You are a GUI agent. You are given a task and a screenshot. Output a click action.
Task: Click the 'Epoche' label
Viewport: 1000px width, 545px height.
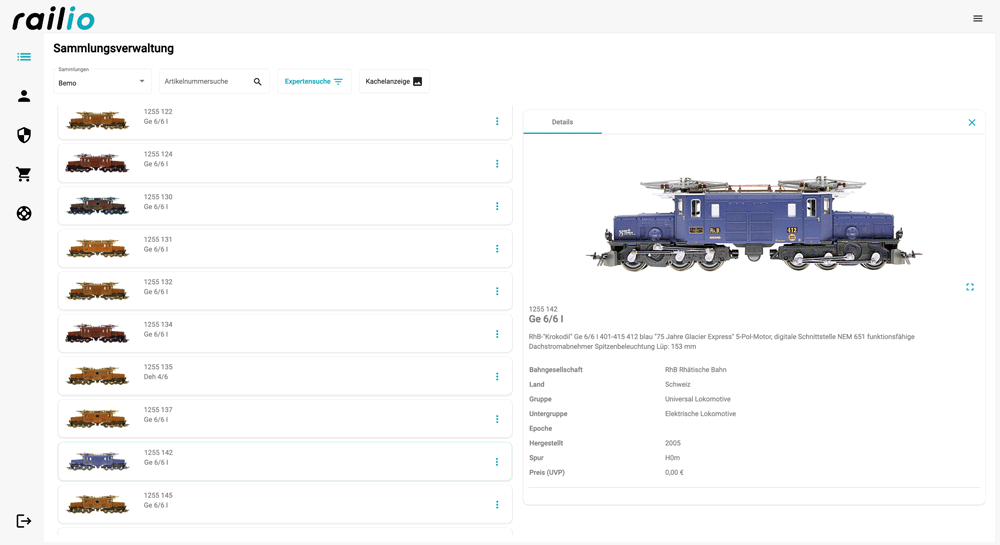tap(540, 428)
